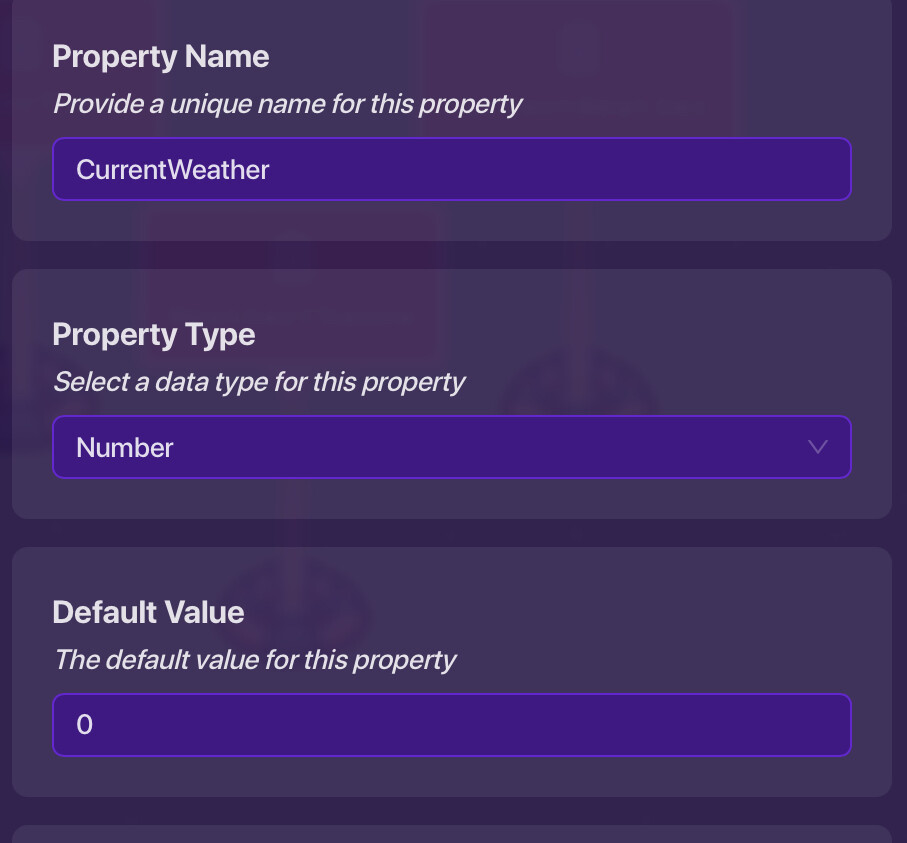Click "The default value for this property" hint
907x843 pixels.
(x=254, y=659)
